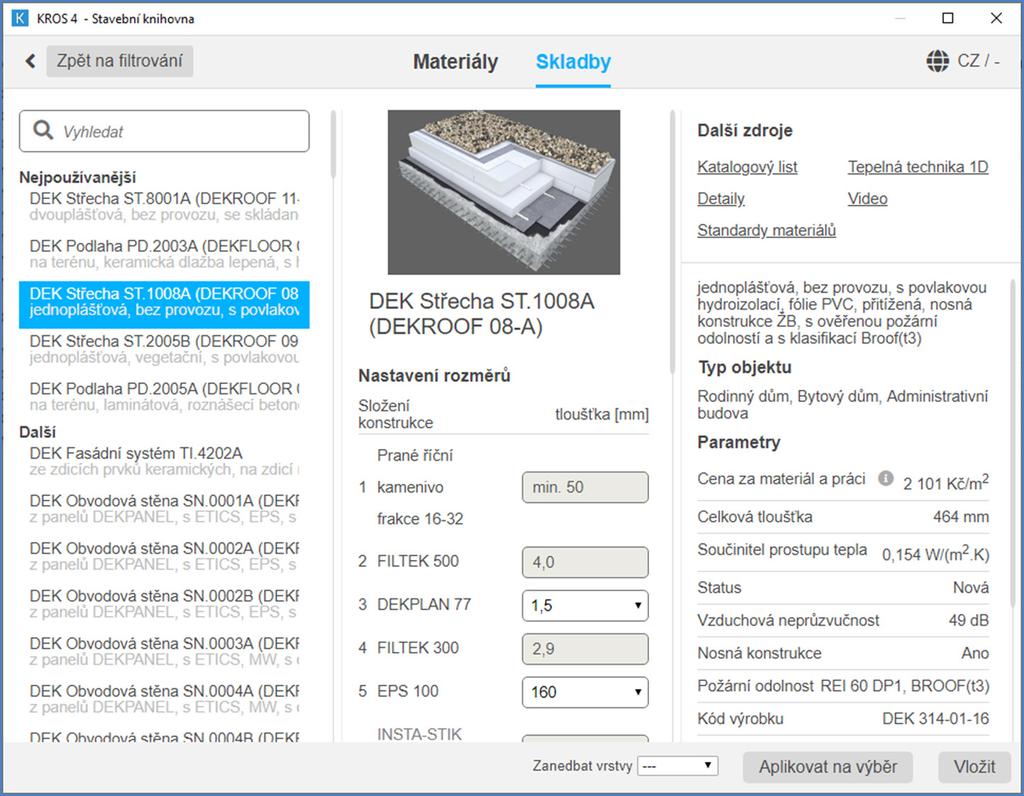
Task: Switch to the Skladby tab
Action: [573, 62]
